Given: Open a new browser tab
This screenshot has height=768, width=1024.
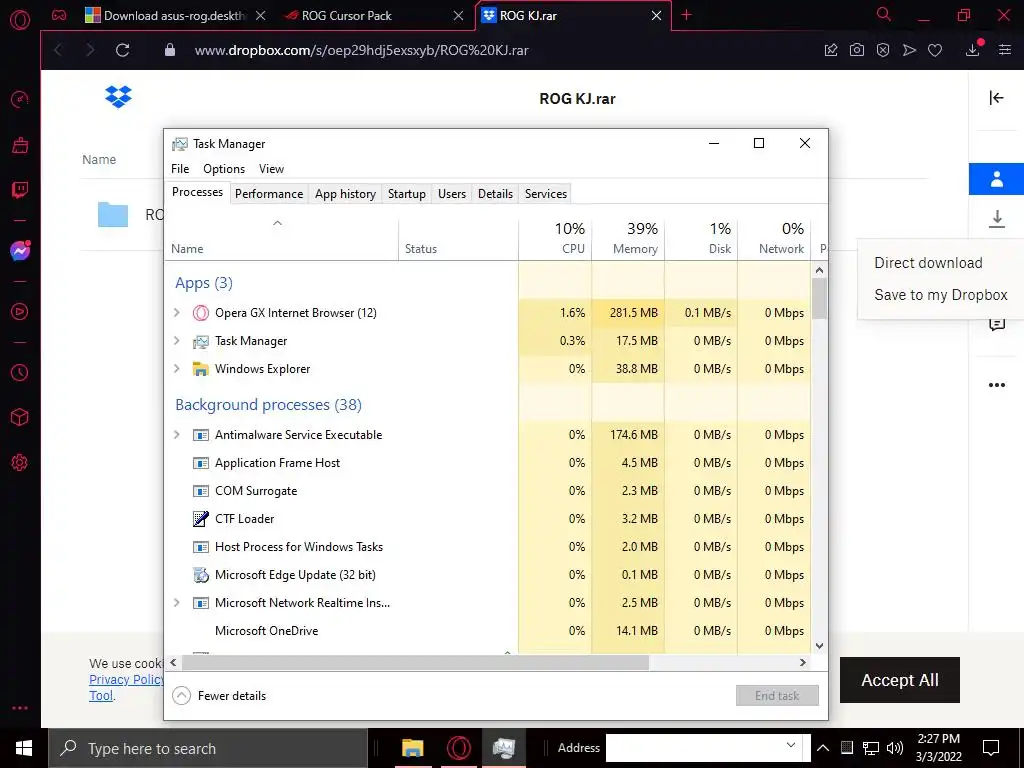Looking at the screenshot, I should 686,15.
